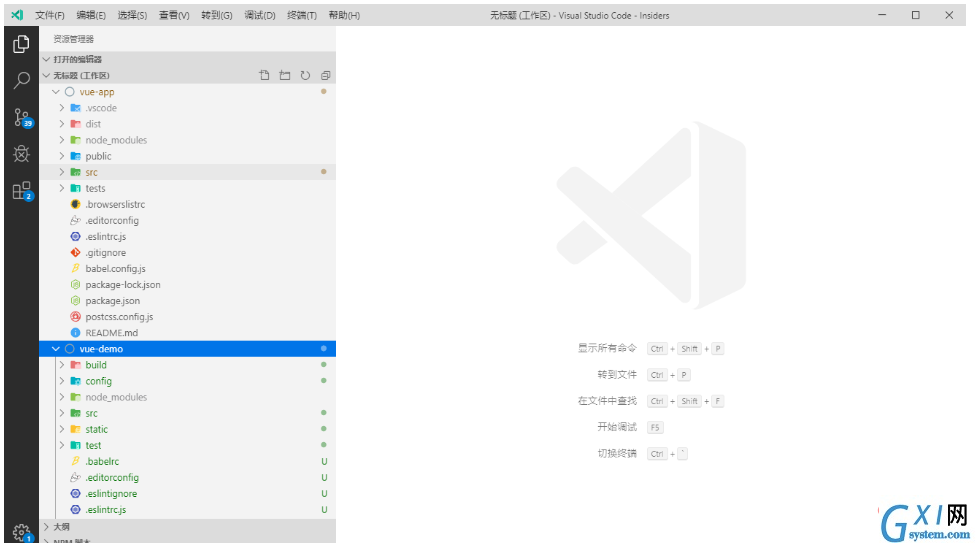Open the Extensions view in activity bar
The height and width of the screenshot is (543, 977).
coord(22,190)
